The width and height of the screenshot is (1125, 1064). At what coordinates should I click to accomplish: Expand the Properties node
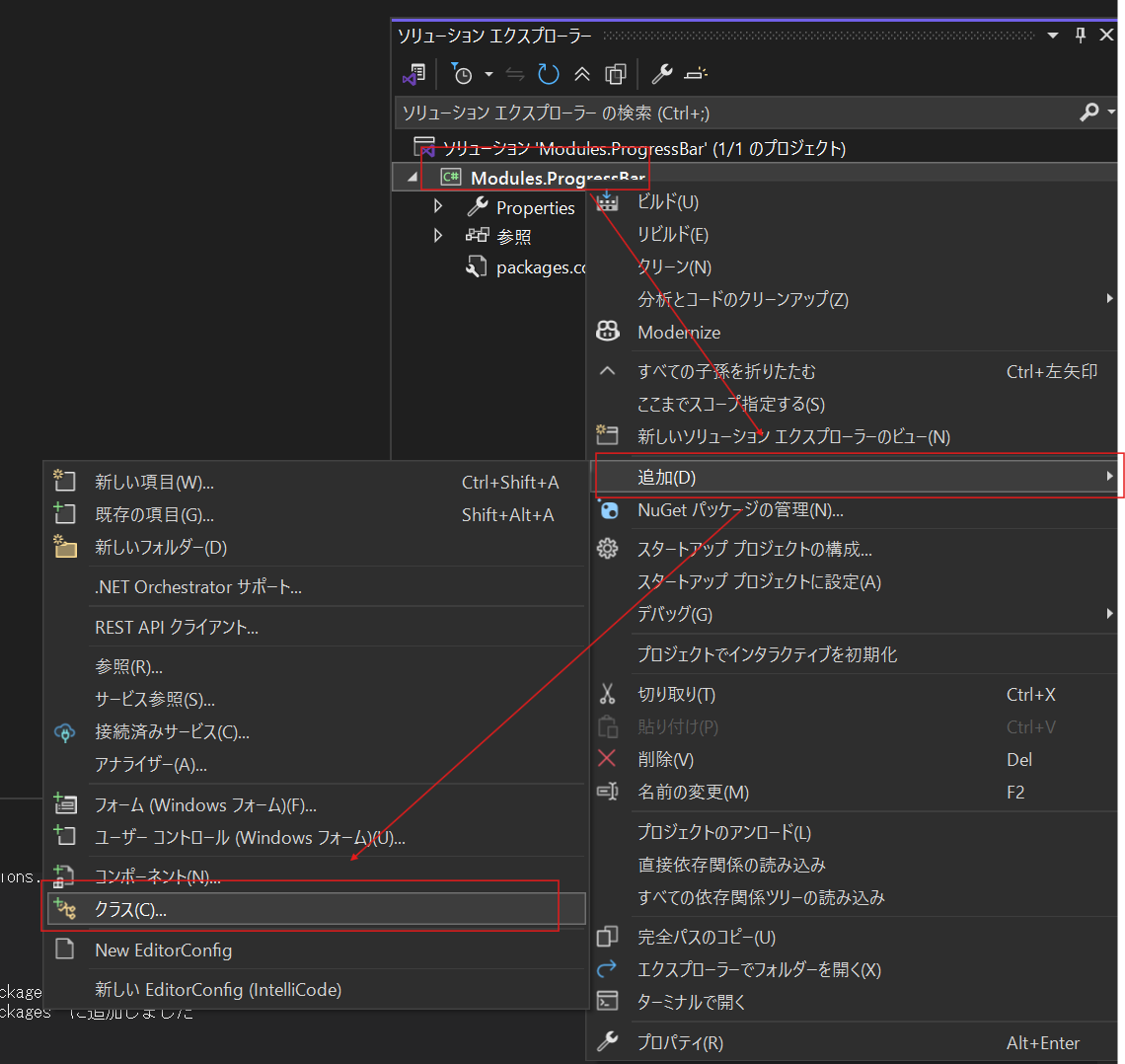[437, 207]
